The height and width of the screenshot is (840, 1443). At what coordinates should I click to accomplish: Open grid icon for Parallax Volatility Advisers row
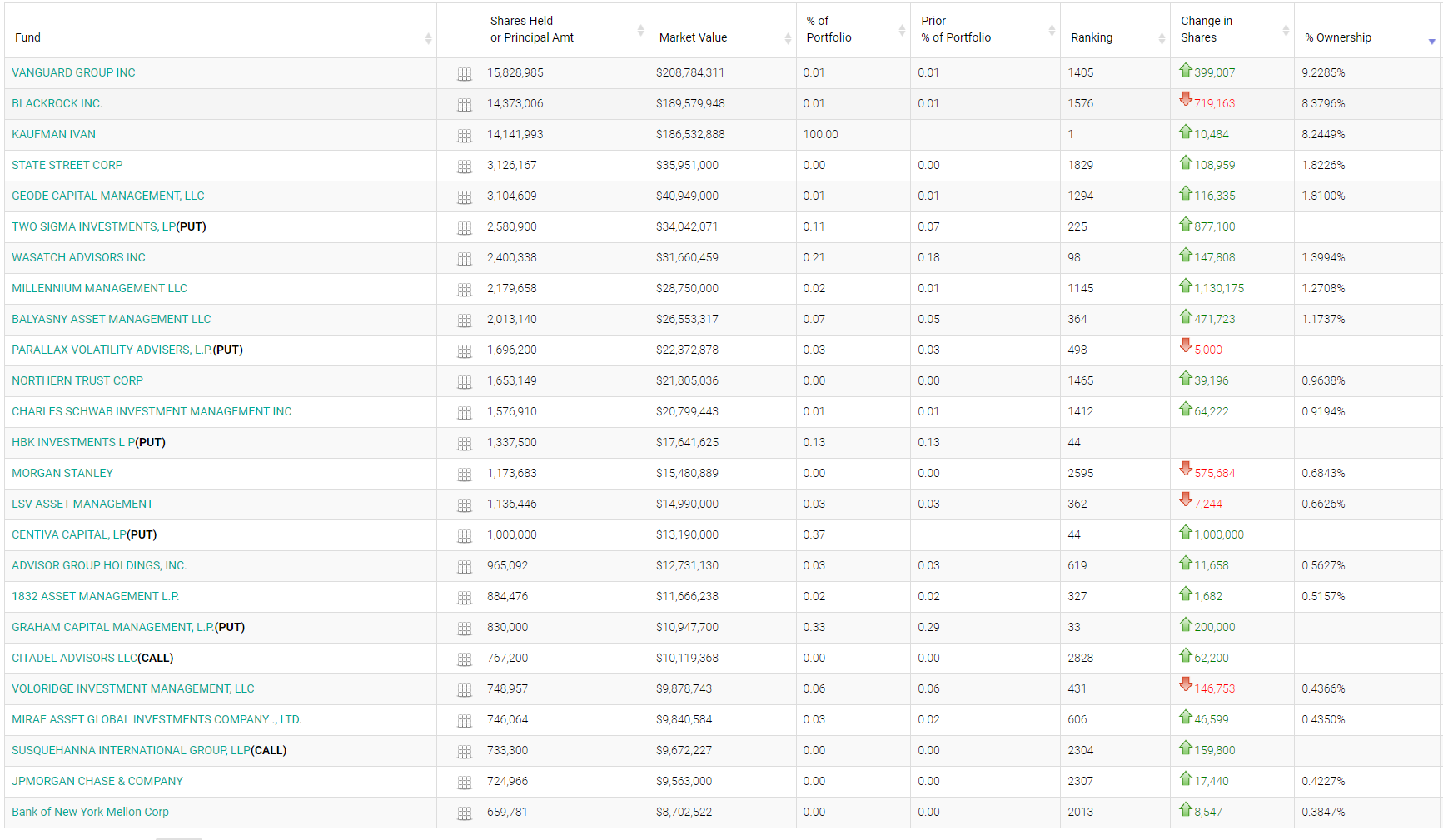click(x=465, y=351)
